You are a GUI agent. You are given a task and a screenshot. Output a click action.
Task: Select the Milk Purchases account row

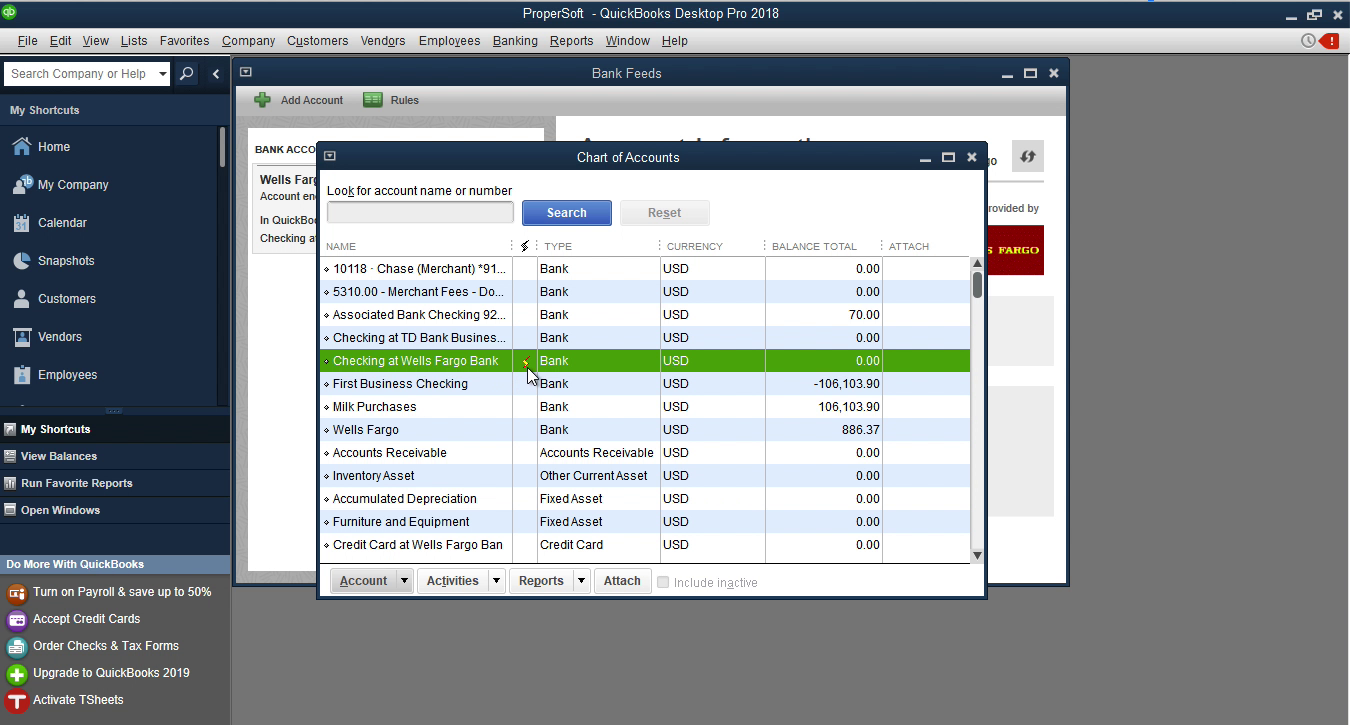click(x=645, y=407)
